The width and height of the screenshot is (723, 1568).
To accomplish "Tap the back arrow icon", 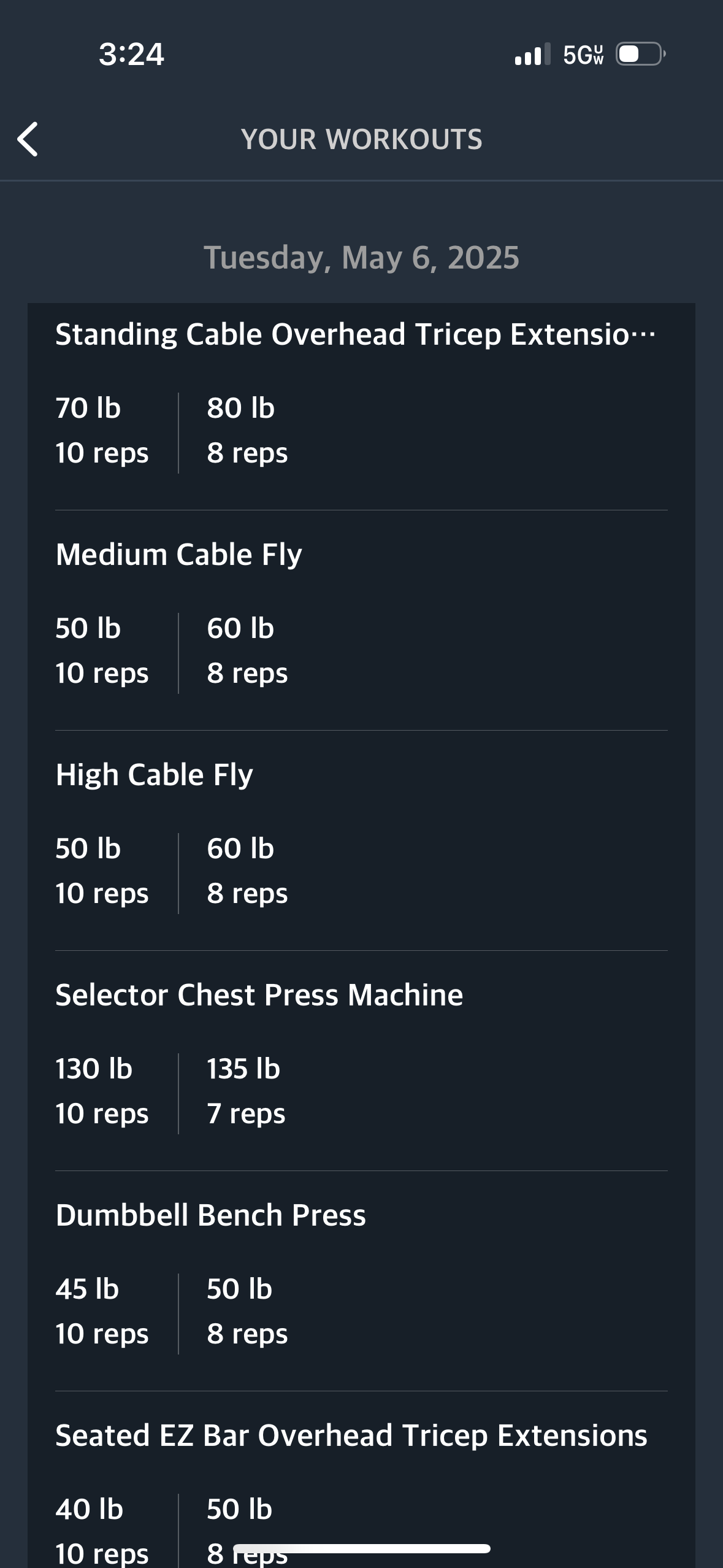I will coord(28,139).
